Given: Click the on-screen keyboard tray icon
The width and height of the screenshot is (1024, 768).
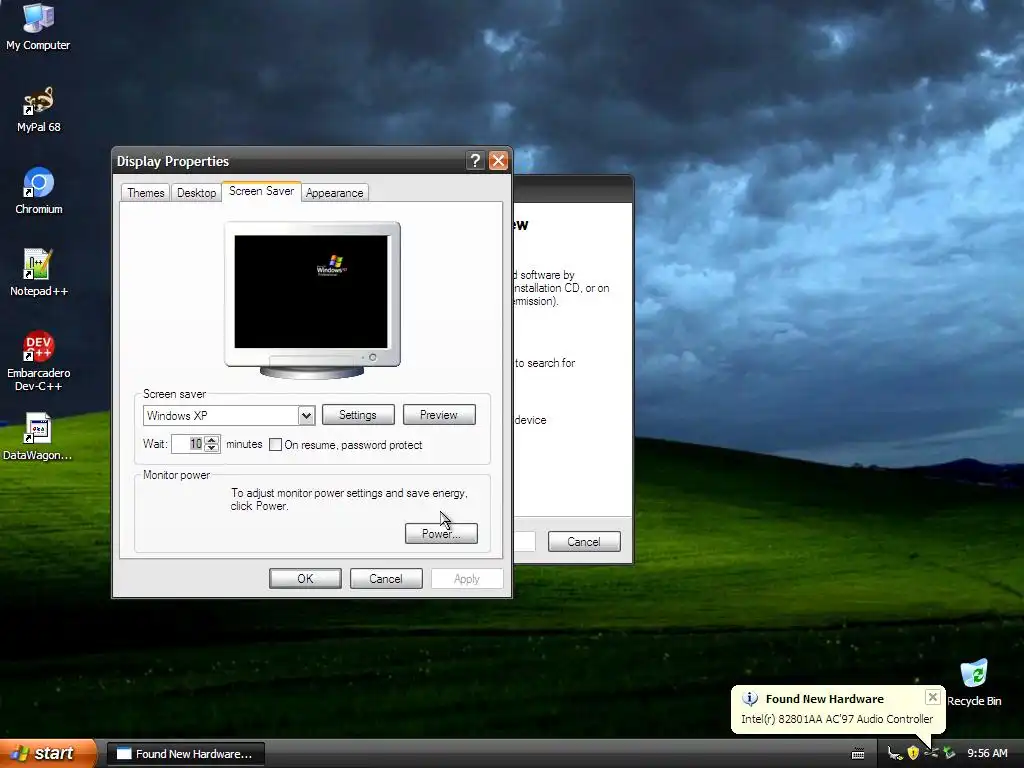Looking at the screenshot, I should [x=858, y=754].
